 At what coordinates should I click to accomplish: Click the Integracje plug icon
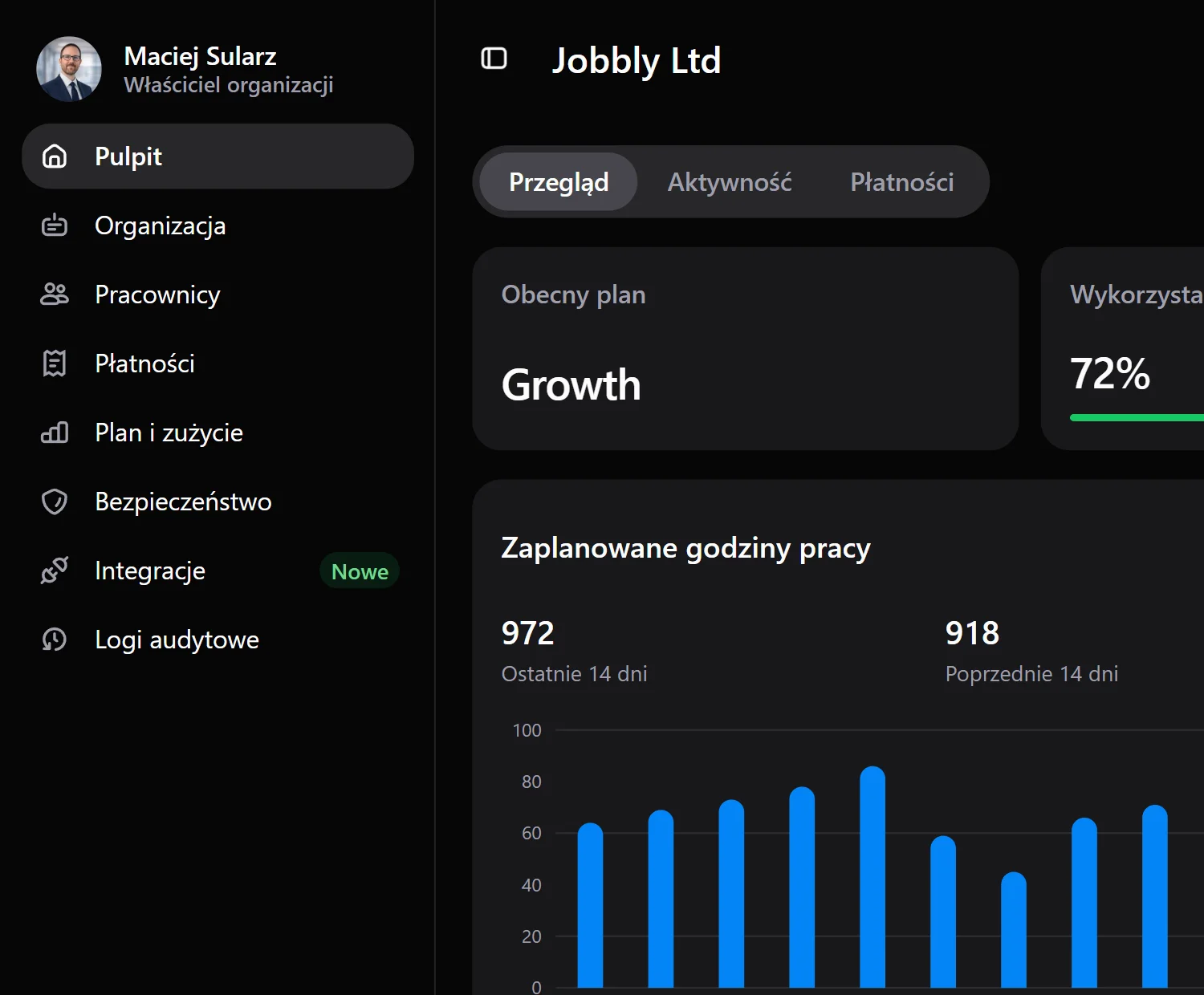tap(55, 571)
